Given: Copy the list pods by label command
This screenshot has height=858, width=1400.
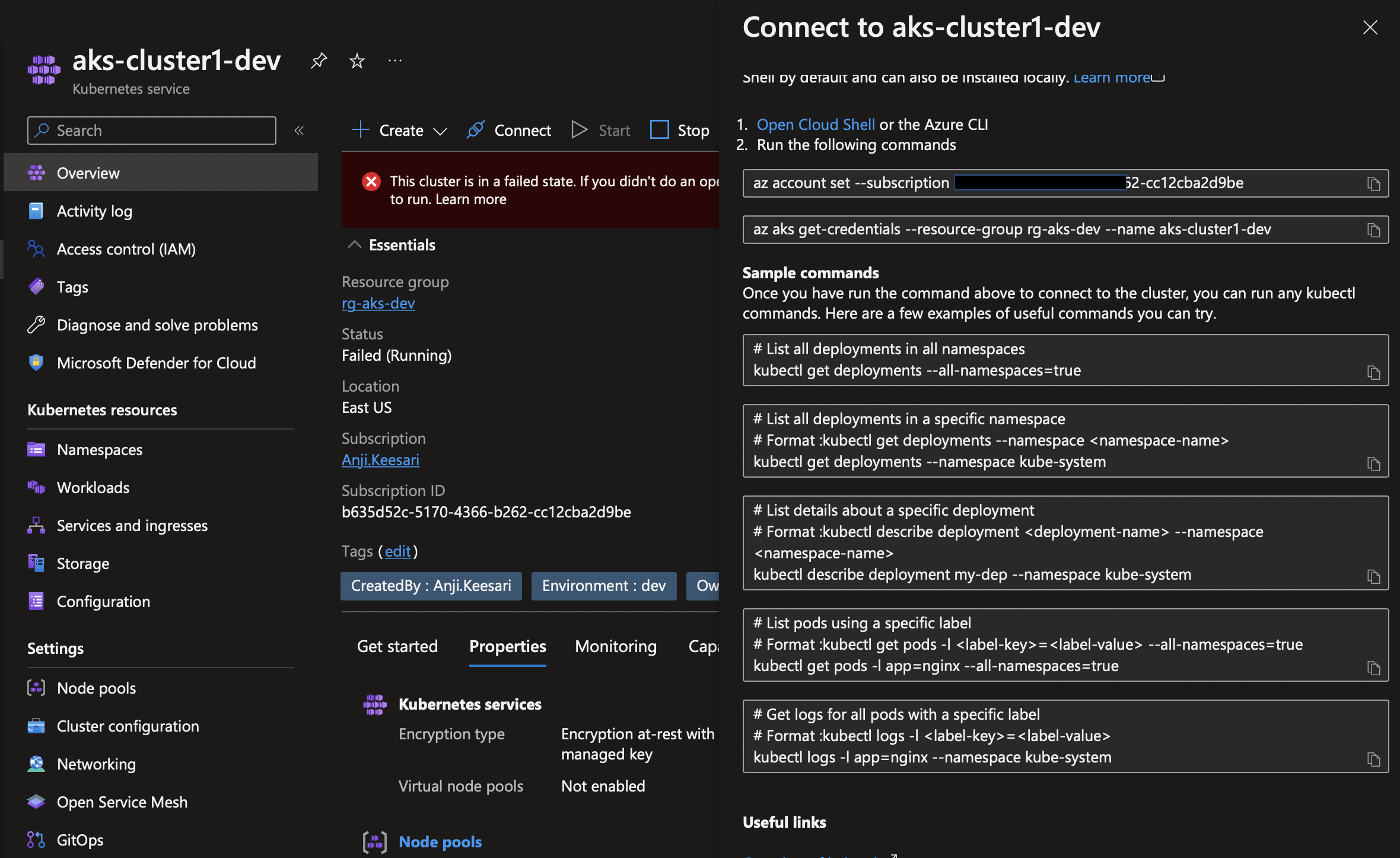Looking at the screenshot, I should tap(1374, 668).
